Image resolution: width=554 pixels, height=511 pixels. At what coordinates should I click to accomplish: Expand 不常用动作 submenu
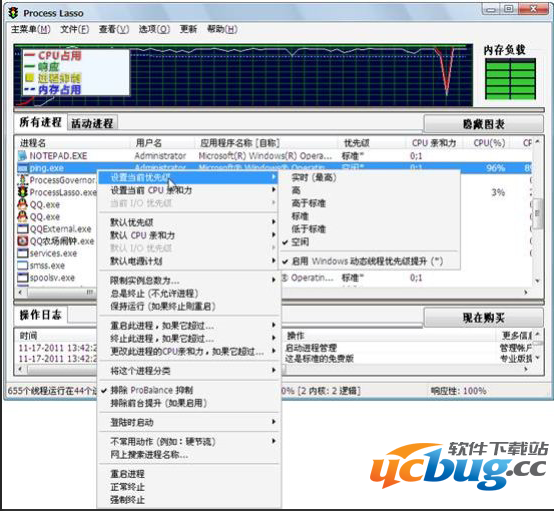189,442
